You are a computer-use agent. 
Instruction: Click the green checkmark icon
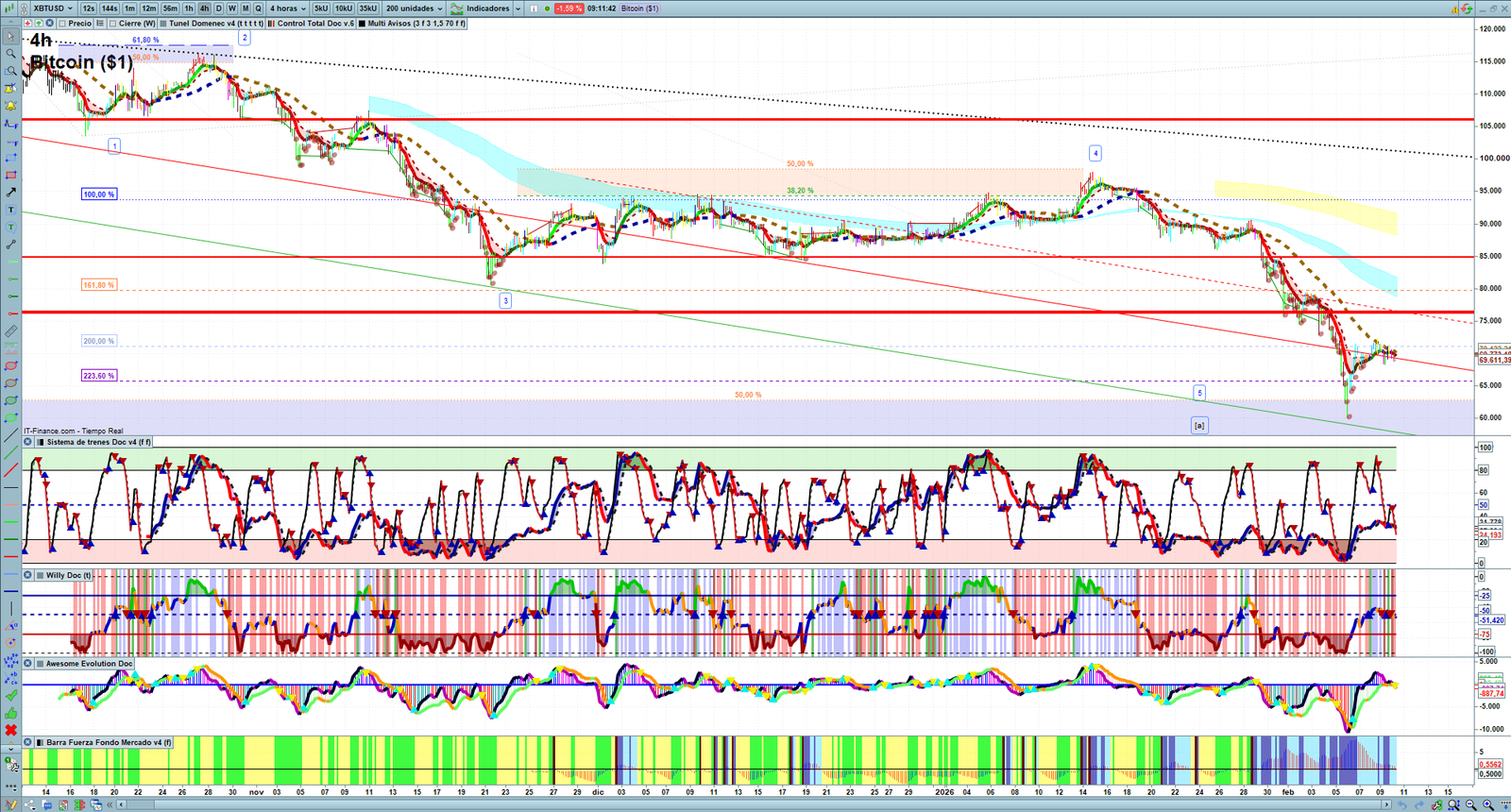click(x=10, y=696)
